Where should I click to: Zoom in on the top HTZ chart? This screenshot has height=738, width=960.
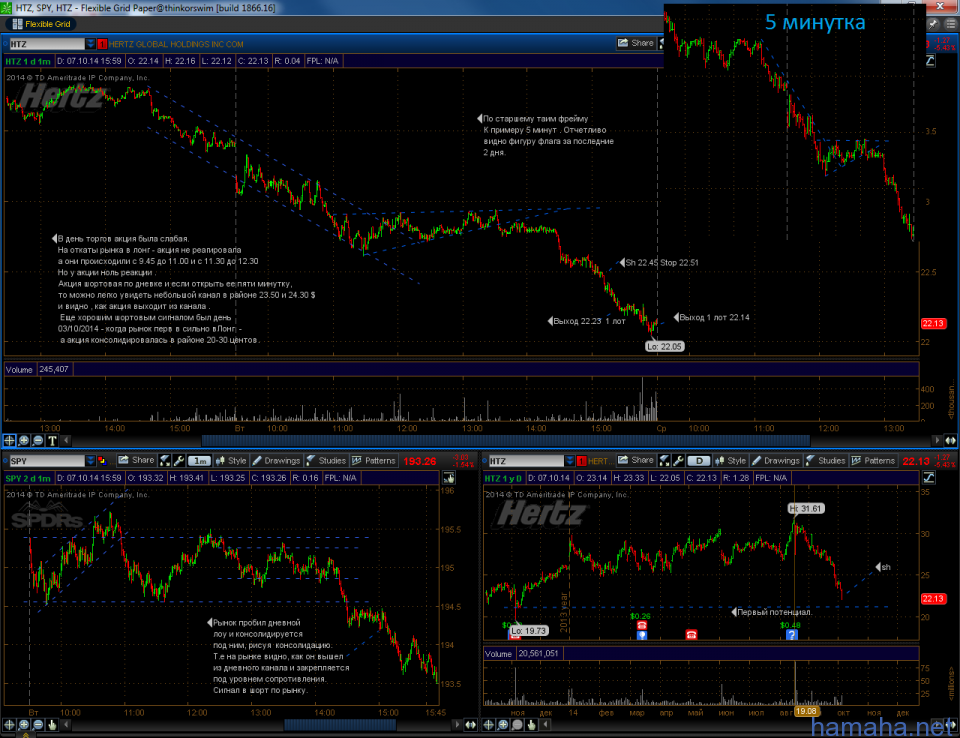[23, 440]
